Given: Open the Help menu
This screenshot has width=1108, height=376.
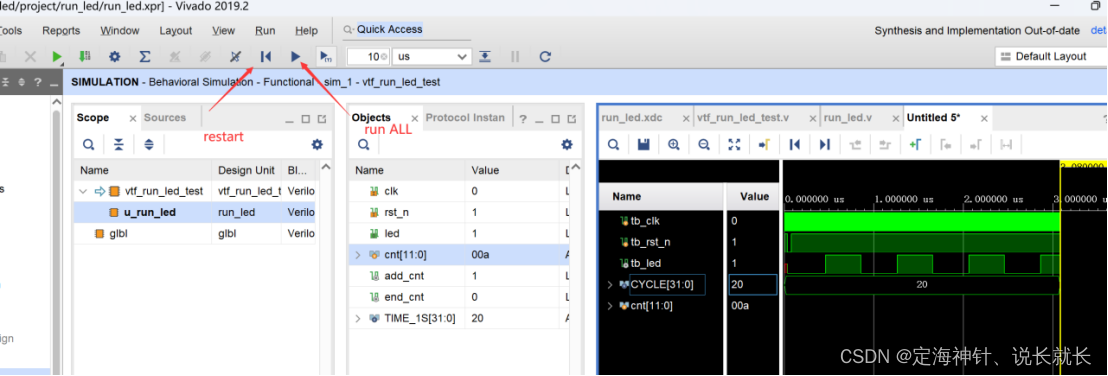Looking at the screenshot, I should coord(306,30).
